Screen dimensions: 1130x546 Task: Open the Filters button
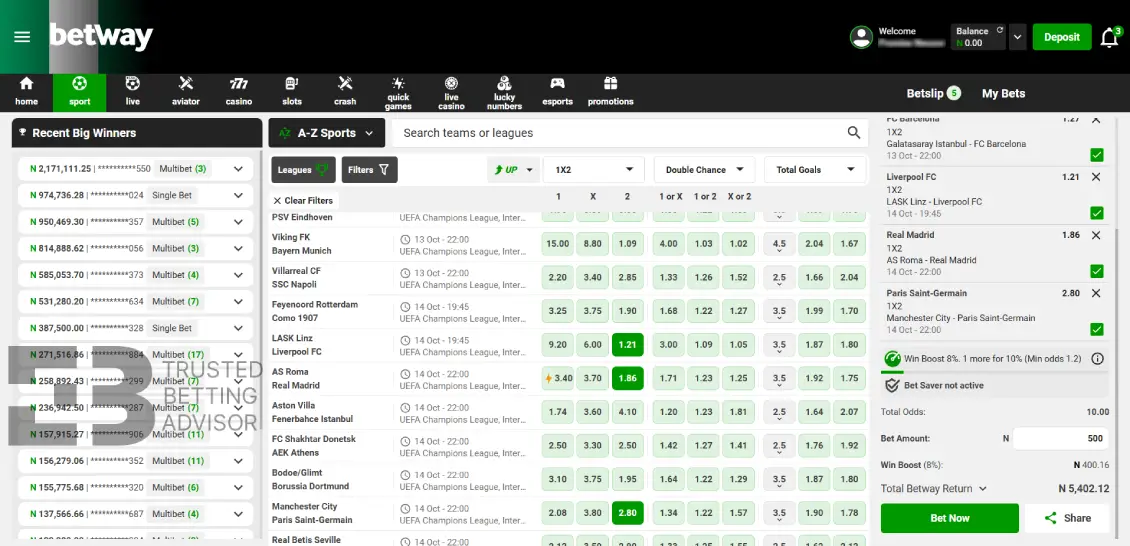(x=369, y=170)
